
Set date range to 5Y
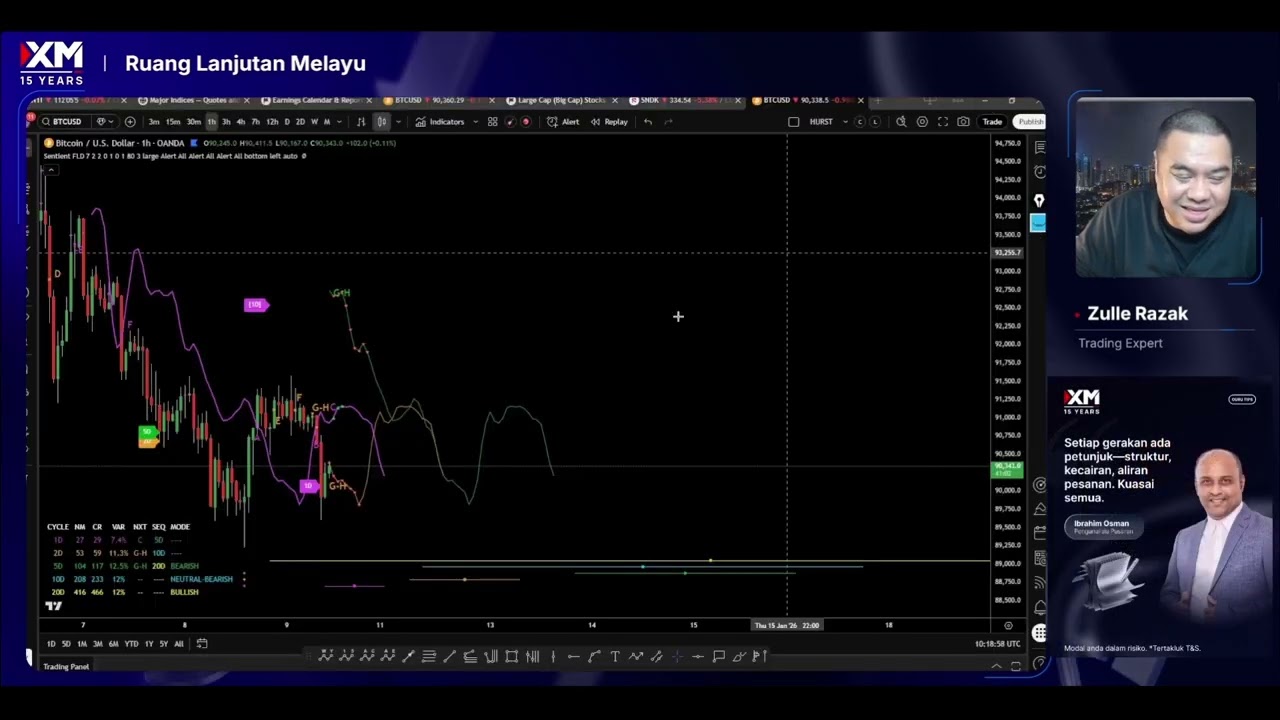coord(163,644)
